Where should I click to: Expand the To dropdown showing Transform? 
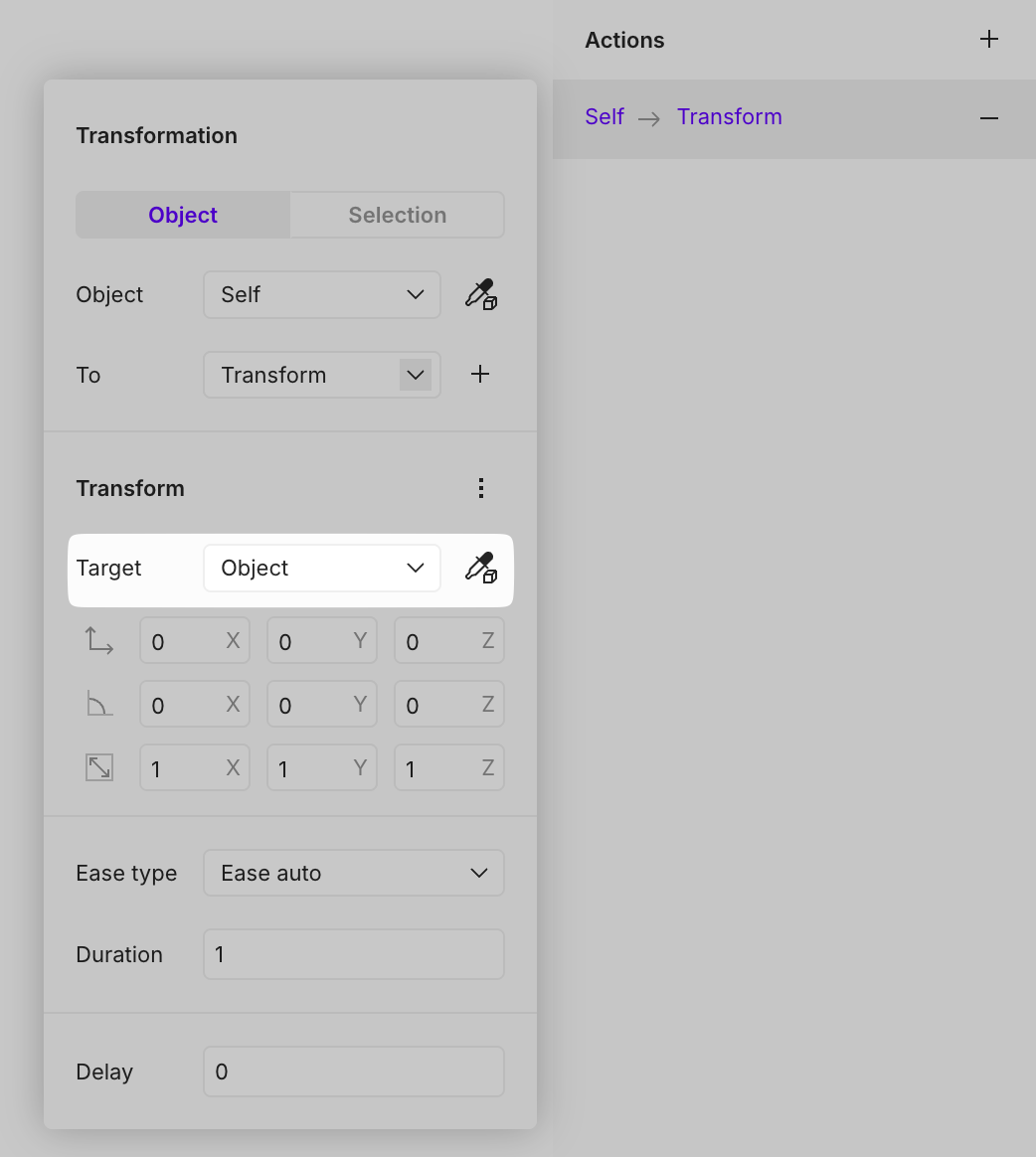click(416, 375)
